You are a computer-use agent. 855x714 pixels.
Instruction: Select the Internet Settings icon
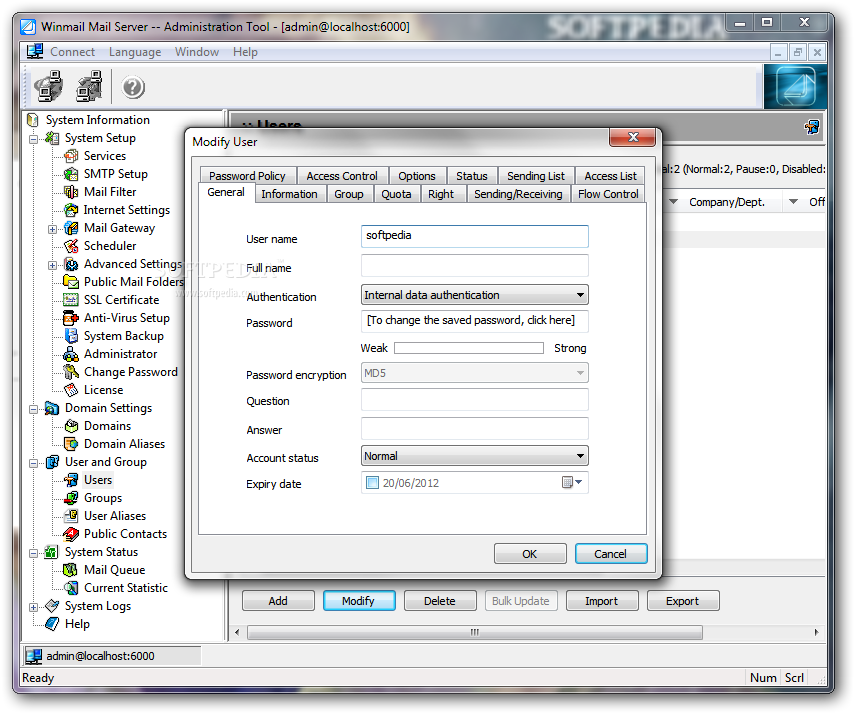click(71, 211)
